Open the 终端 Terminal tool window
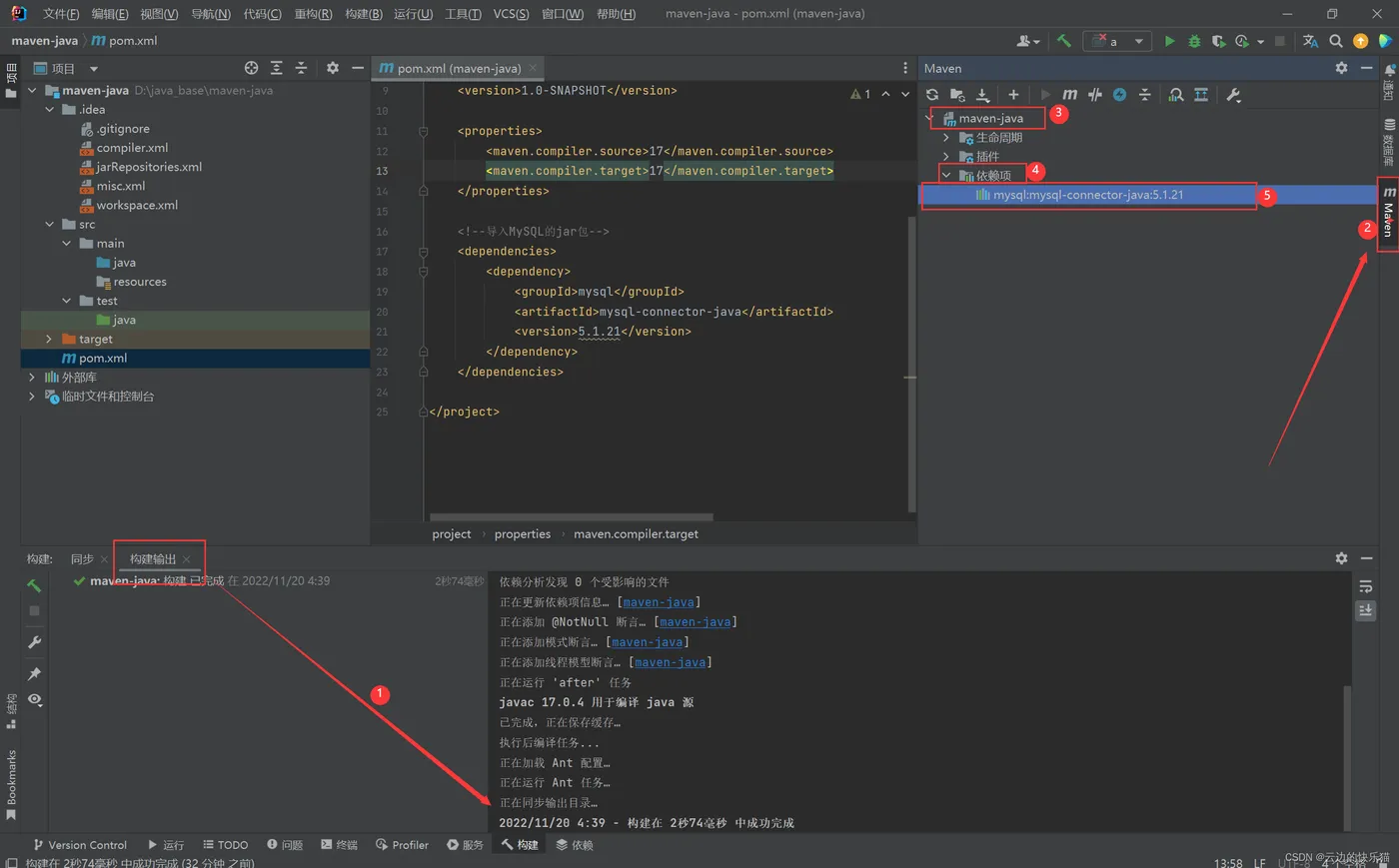 tap(339, 845)
